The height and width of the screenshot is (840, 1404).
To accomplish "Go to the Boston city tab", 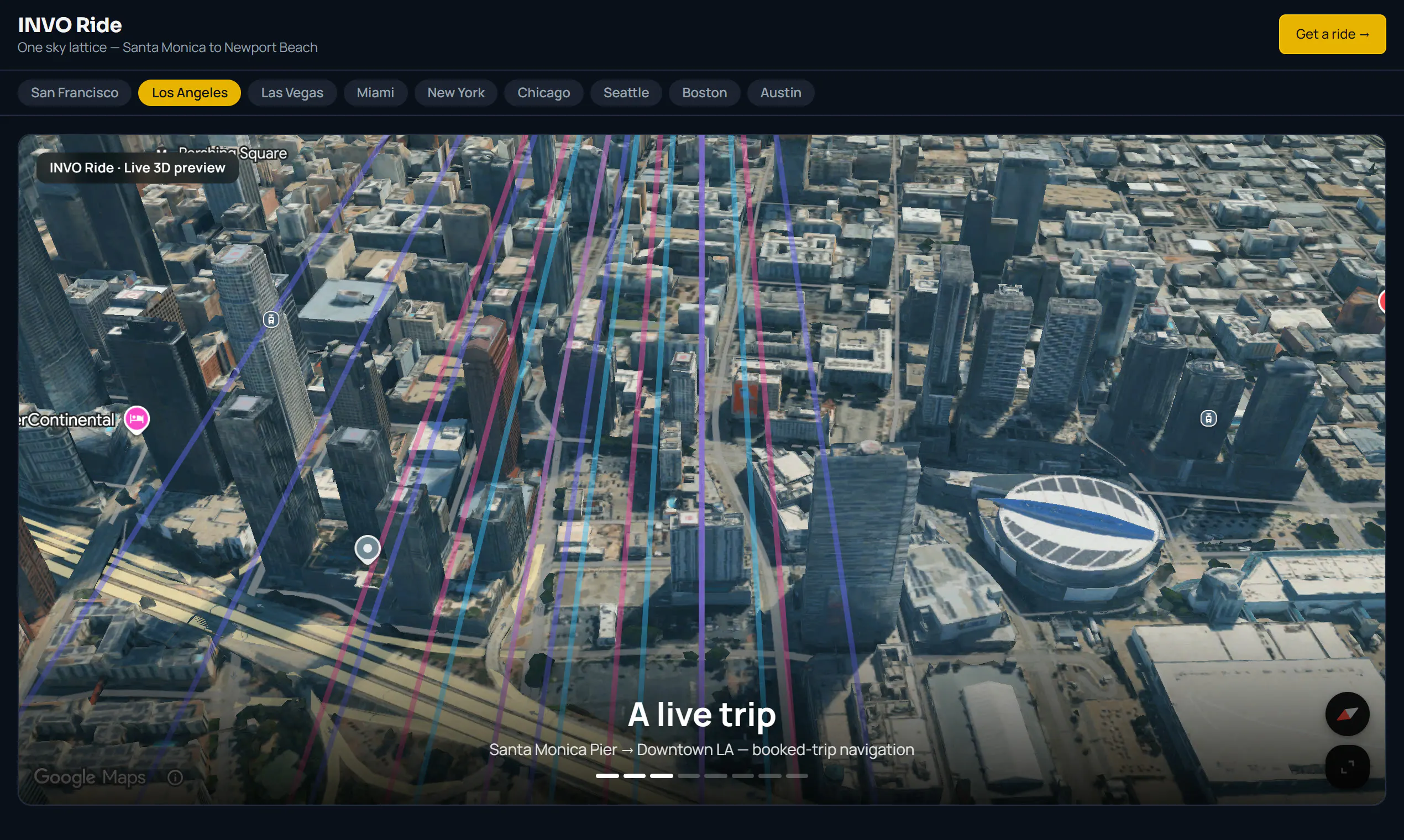I will point(704,93).
